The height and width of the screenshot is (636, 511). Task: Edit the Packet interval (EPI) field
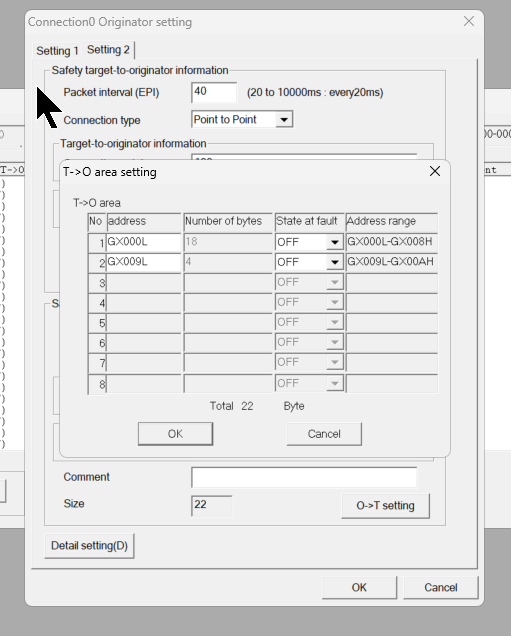(214, 92)
